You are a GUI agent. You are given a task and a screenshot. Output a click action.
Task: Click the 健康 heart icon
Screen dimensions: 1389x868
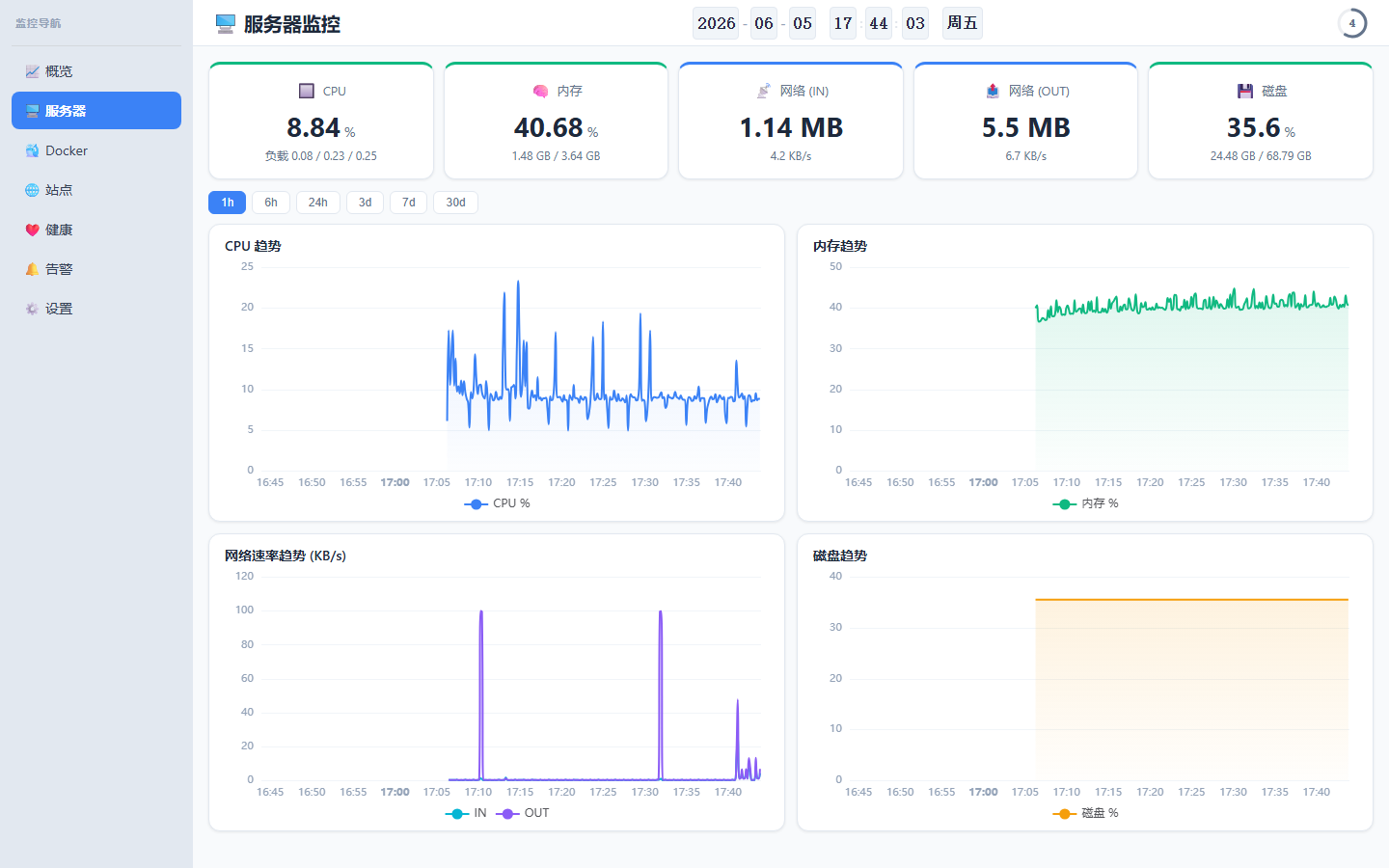[32, 230]
